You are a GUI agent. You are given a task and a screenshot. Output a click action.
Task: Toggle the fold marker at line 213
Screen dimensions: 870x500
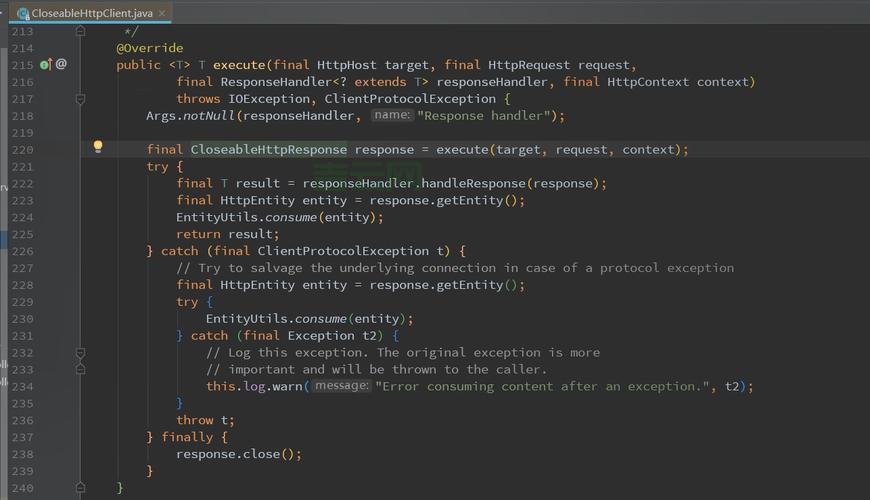click(81, 32)
